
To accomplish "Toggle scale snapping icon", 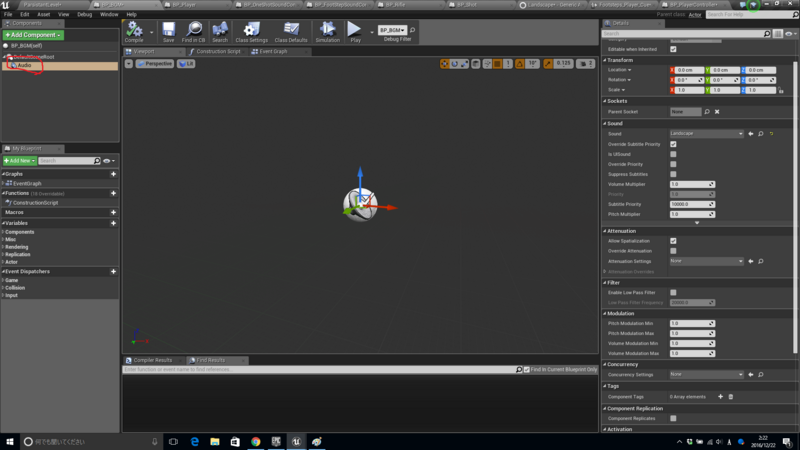I will pos(547,64).
